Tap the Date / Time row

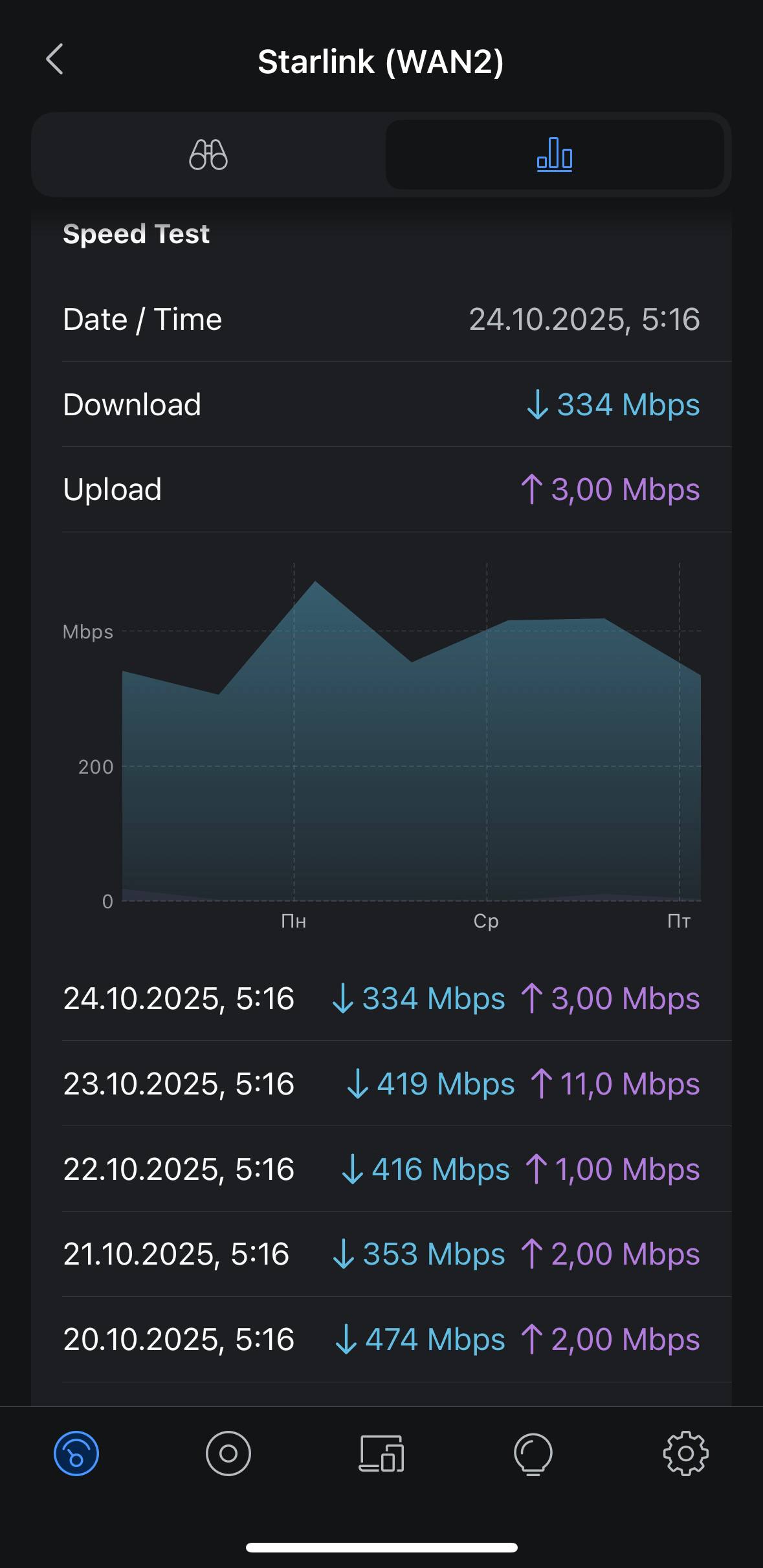pos(381,320)
